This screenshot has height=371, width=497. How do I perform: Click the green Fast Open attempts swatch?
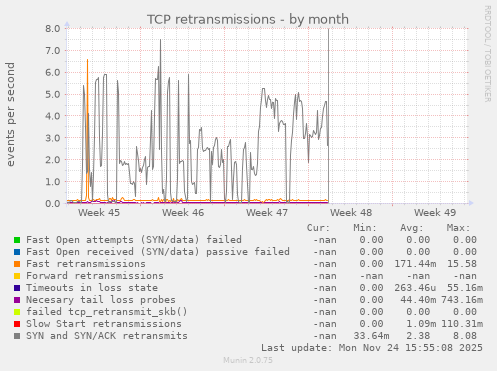click(17, 240)
